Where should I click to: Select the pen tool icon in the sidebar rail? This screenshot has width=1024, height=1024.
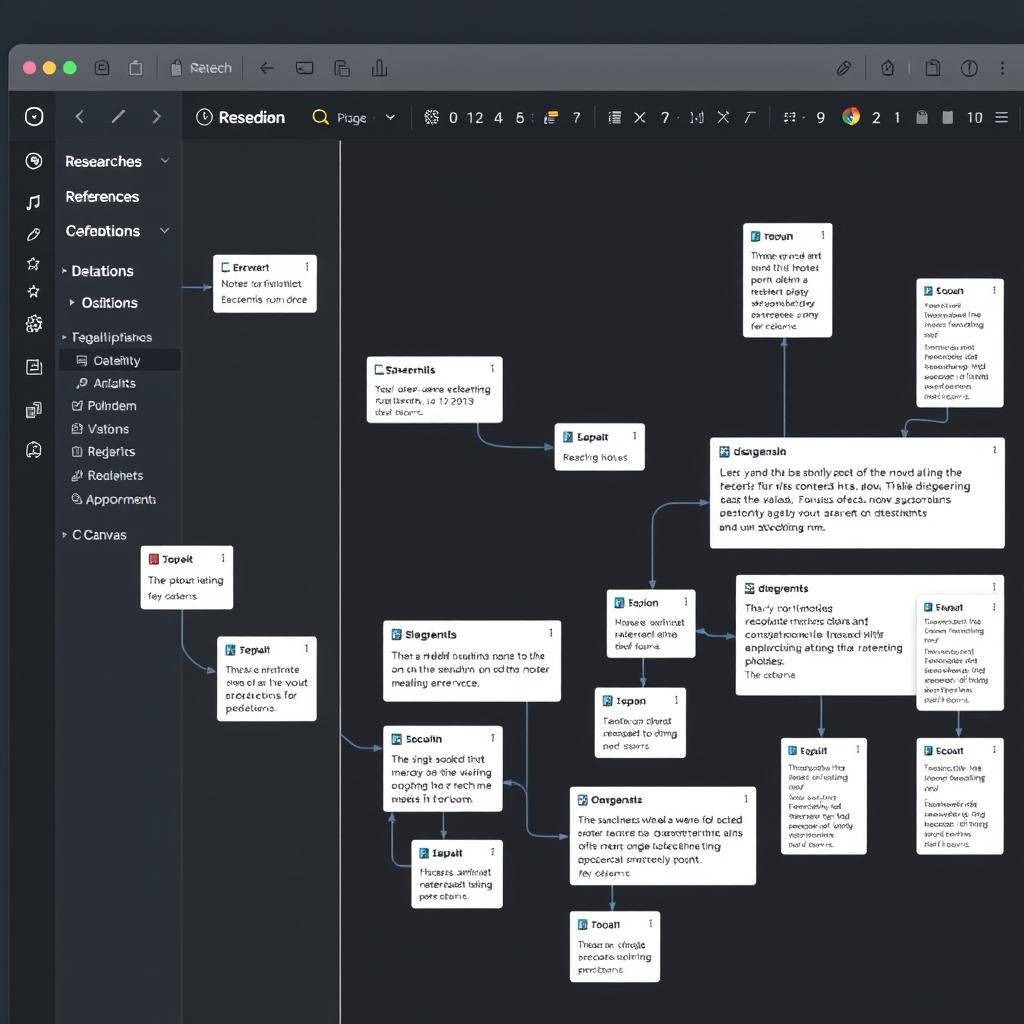[x=34, y=233]
